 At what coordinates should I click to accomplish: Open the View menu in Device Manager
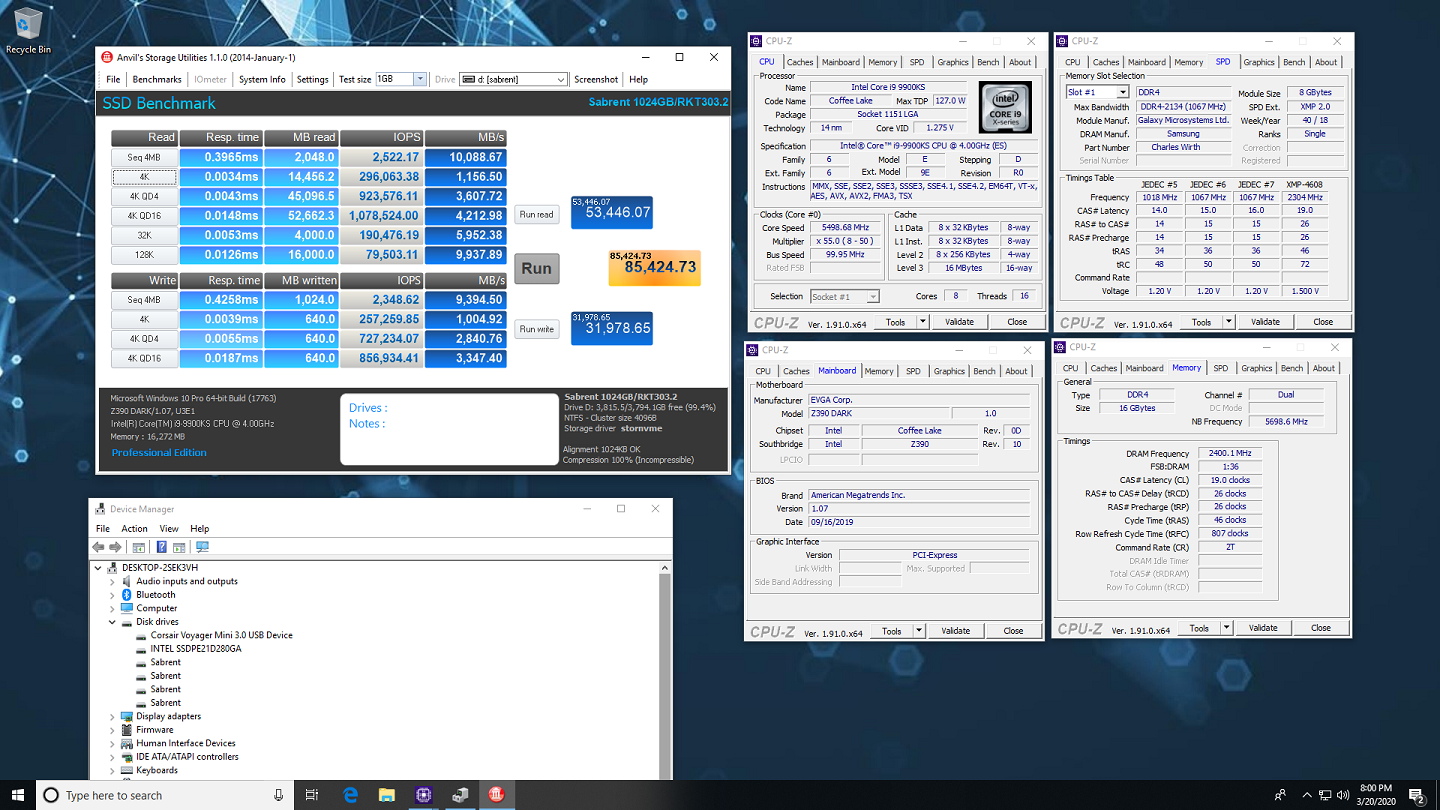pos(169,528)
